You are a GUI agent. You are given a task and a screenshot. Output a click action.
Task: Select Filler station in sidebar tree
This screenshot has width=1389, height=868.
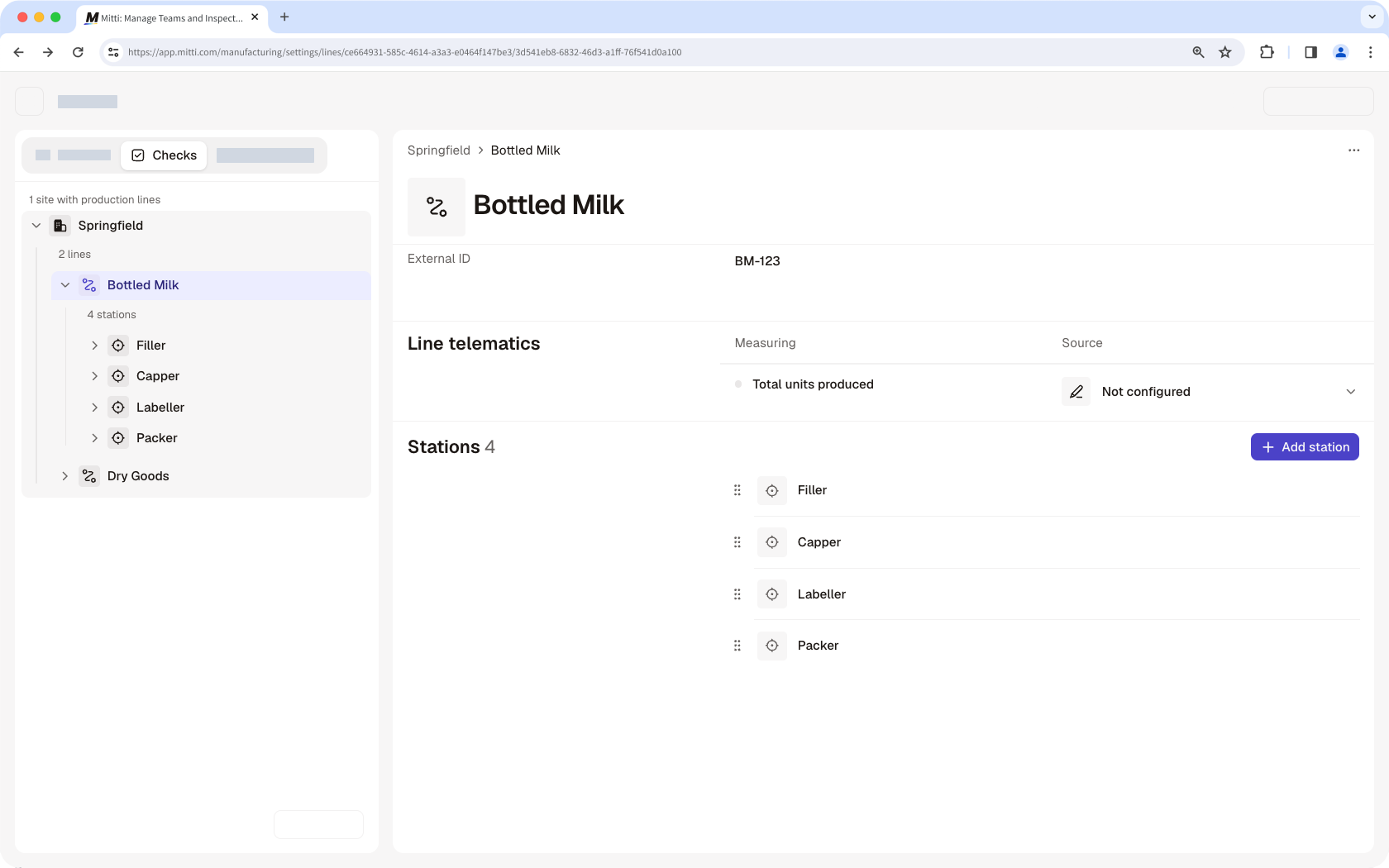pos(151,346)
